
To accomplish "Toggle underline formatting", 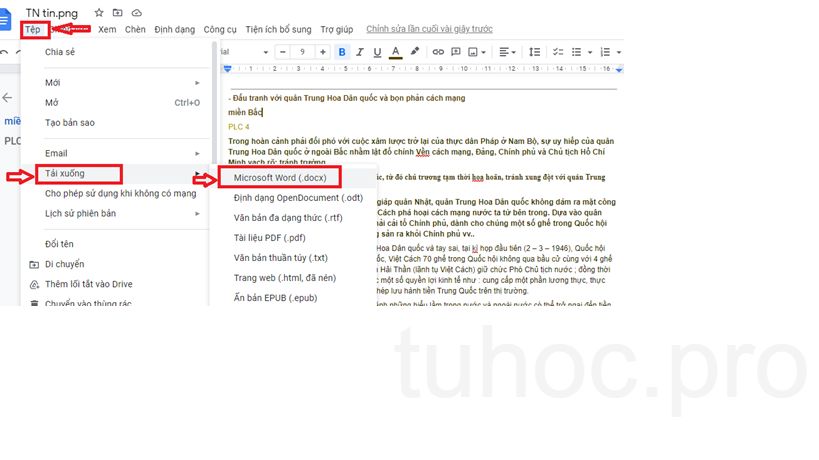I will (377, 52).
